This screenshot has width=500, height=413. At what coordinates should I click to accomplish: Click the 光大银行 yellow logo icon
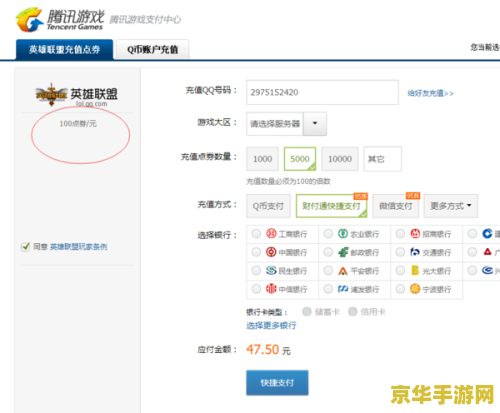(x=415, y=270)
